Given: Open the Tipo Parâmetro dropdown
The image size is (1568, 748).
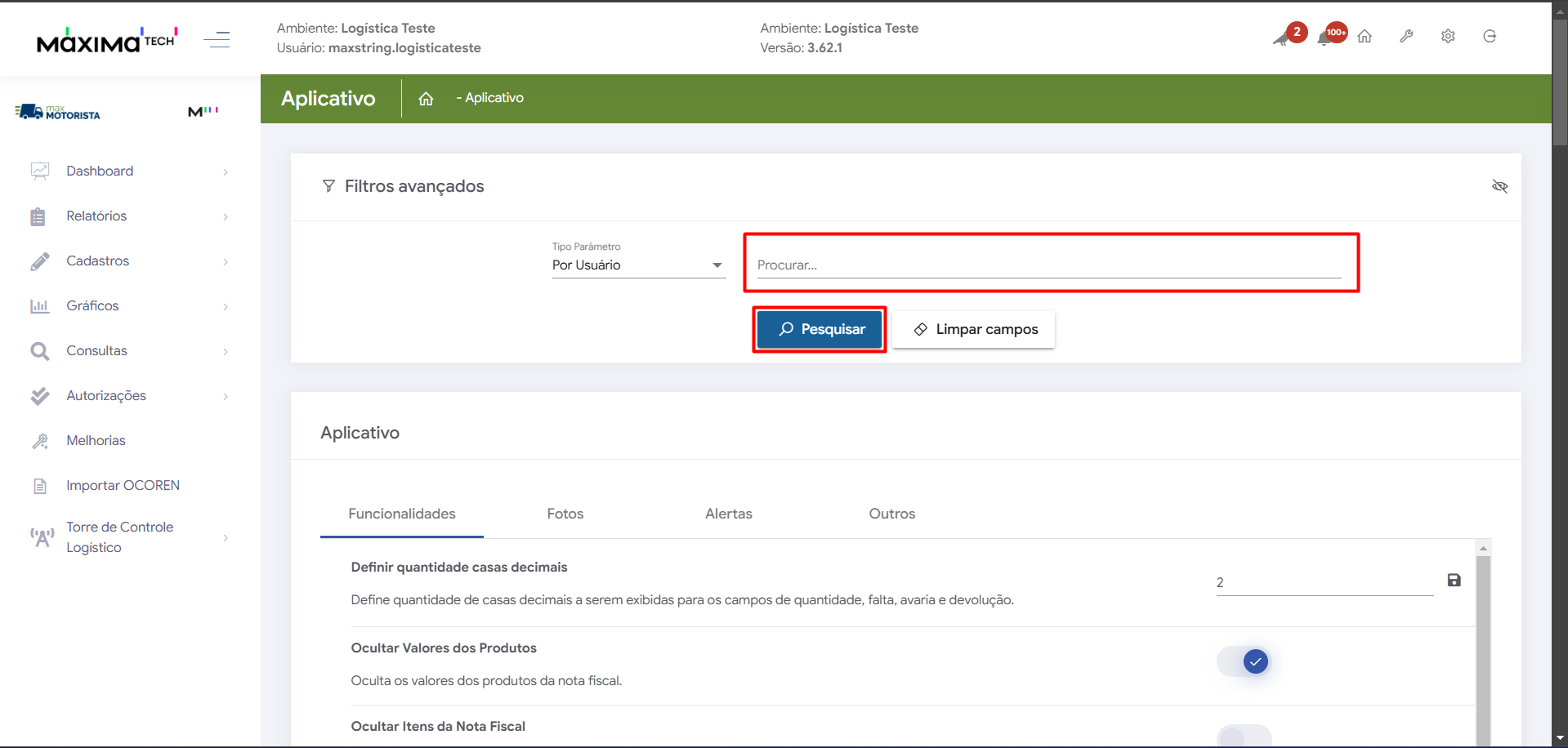Looking at the screenshot, I should 638,265.
